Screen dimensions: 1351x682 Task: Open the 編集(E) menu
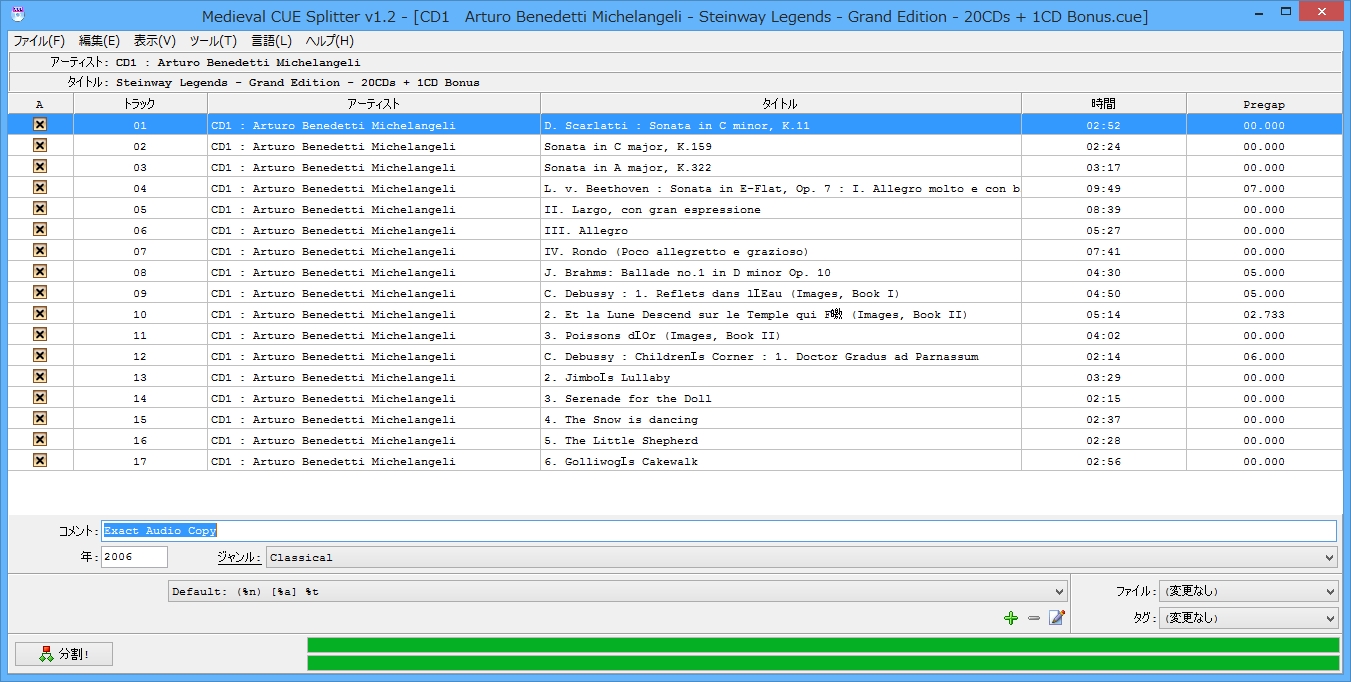[x=99, y=41]
